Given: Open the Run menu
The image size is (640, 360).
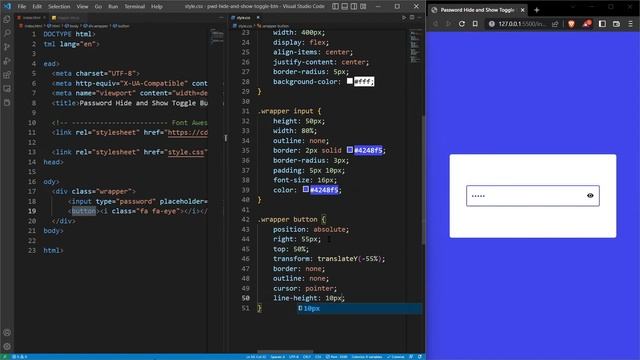Looking at the screenshot, I should (113, 7).
